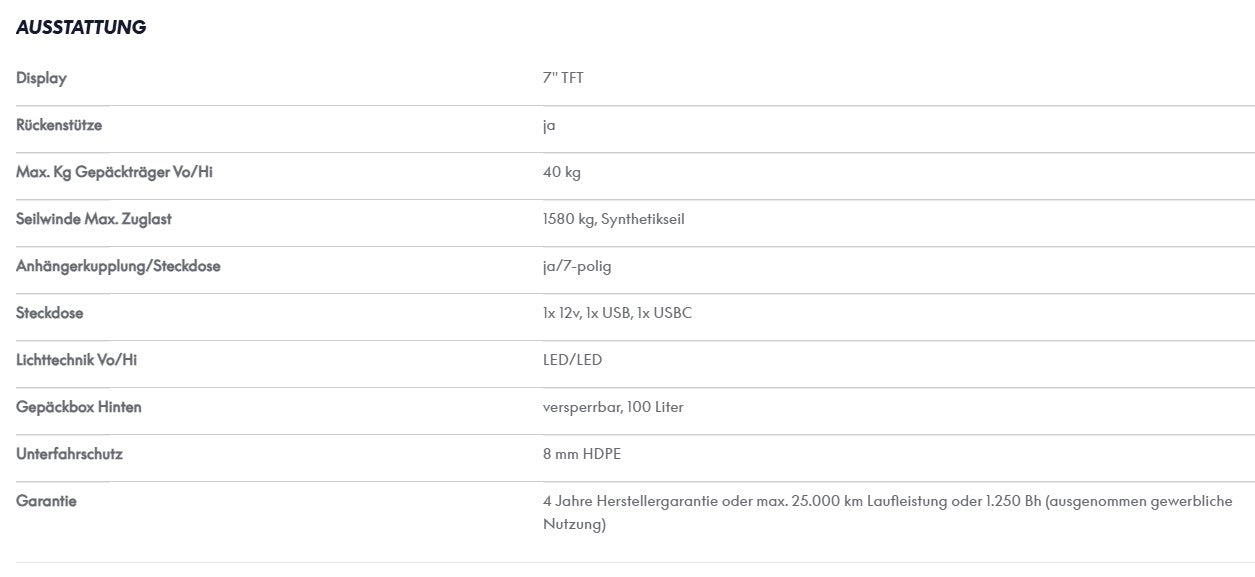Screen dimensions: 1255x577
Task: Click the AUSSTATTUNG section heading
Action: [x=81, y=28]
